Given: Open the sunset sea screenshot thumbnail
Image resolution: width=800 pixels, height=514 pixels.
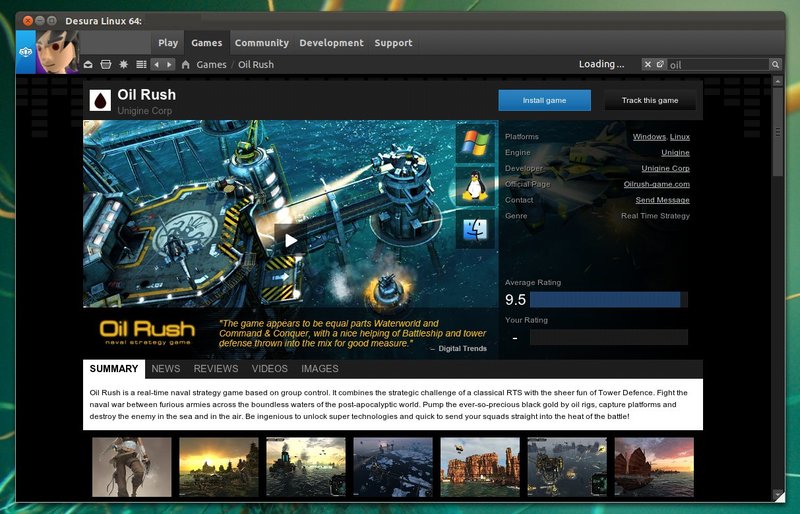Looking at the screenshot, I should click(219, 467).
